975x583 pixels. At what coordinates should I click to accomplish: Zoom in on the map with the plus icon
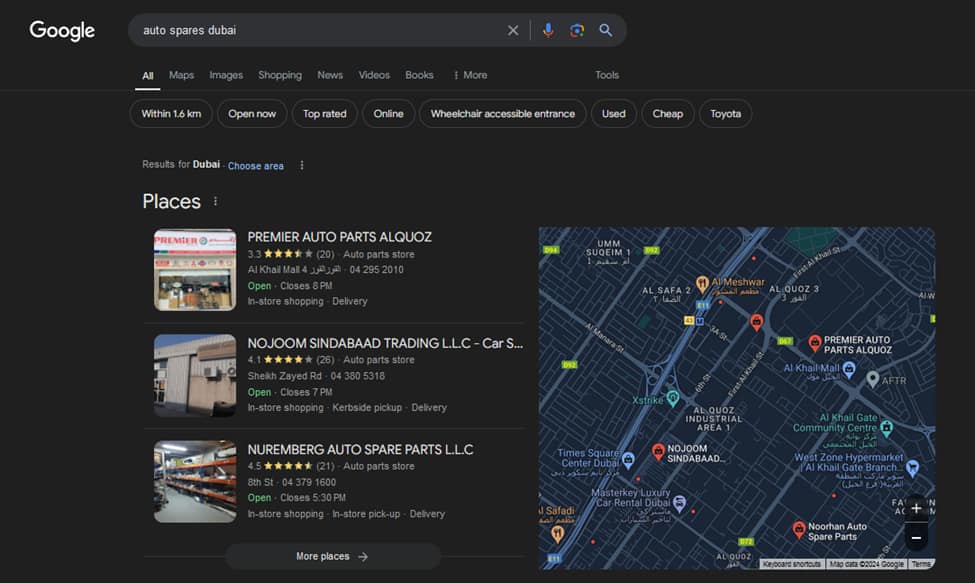pos(916,509)
